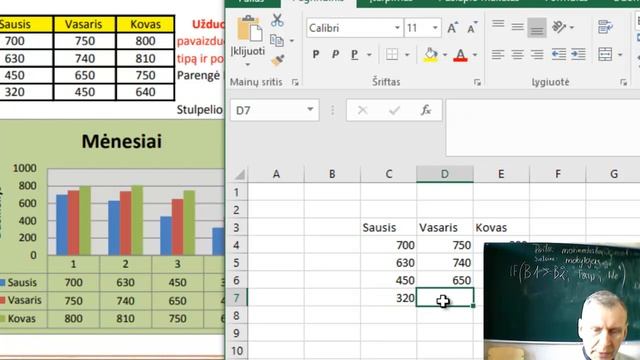Click the Merge and Center icon

tap(605, 54)
